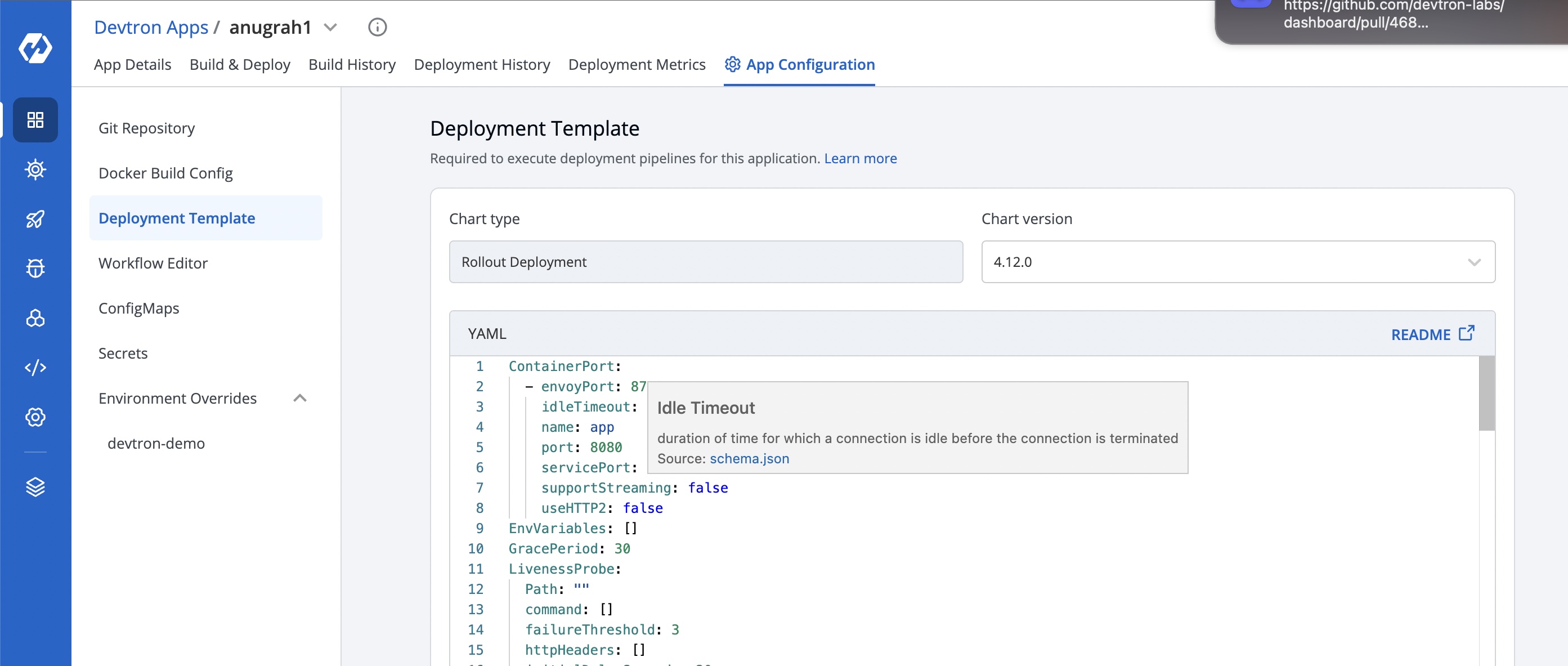Click the idleTimeout key in YAML

585,406
